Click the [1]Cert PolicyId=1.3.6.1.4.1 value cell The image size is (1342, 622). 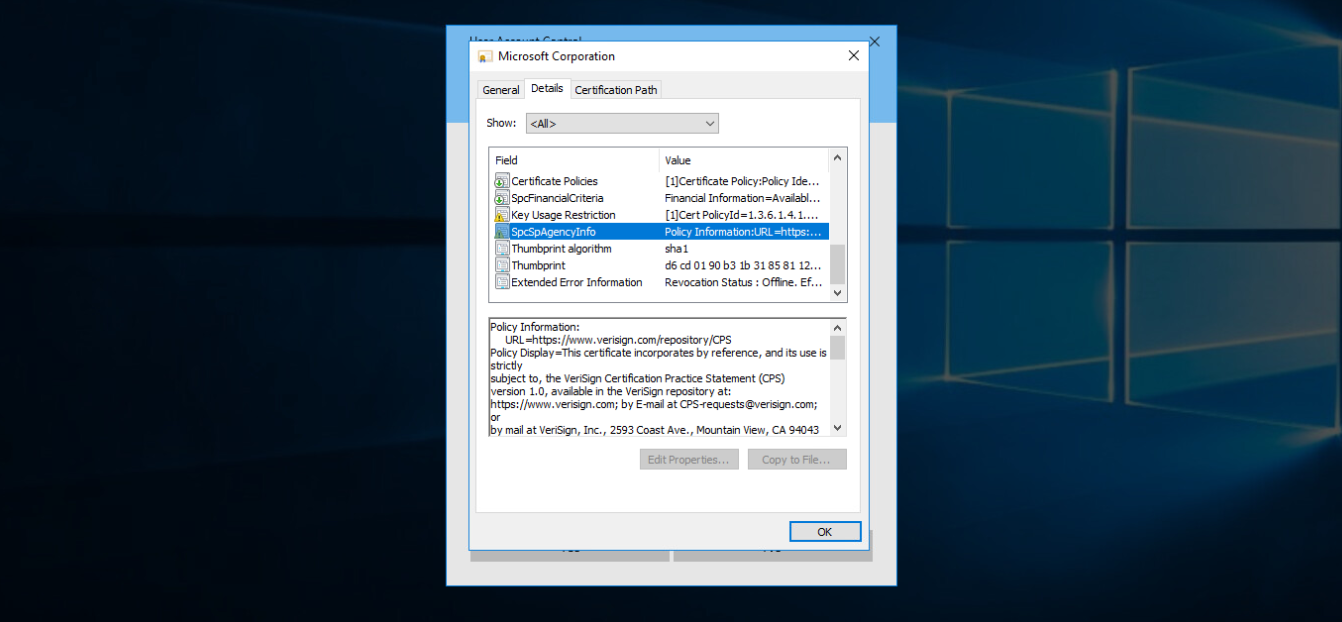(743, 215)
